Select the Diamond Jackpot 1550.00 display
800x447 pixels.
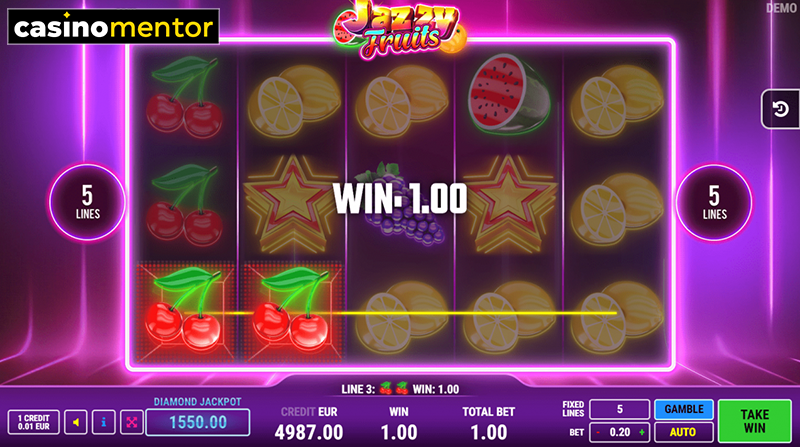(198, 422)
